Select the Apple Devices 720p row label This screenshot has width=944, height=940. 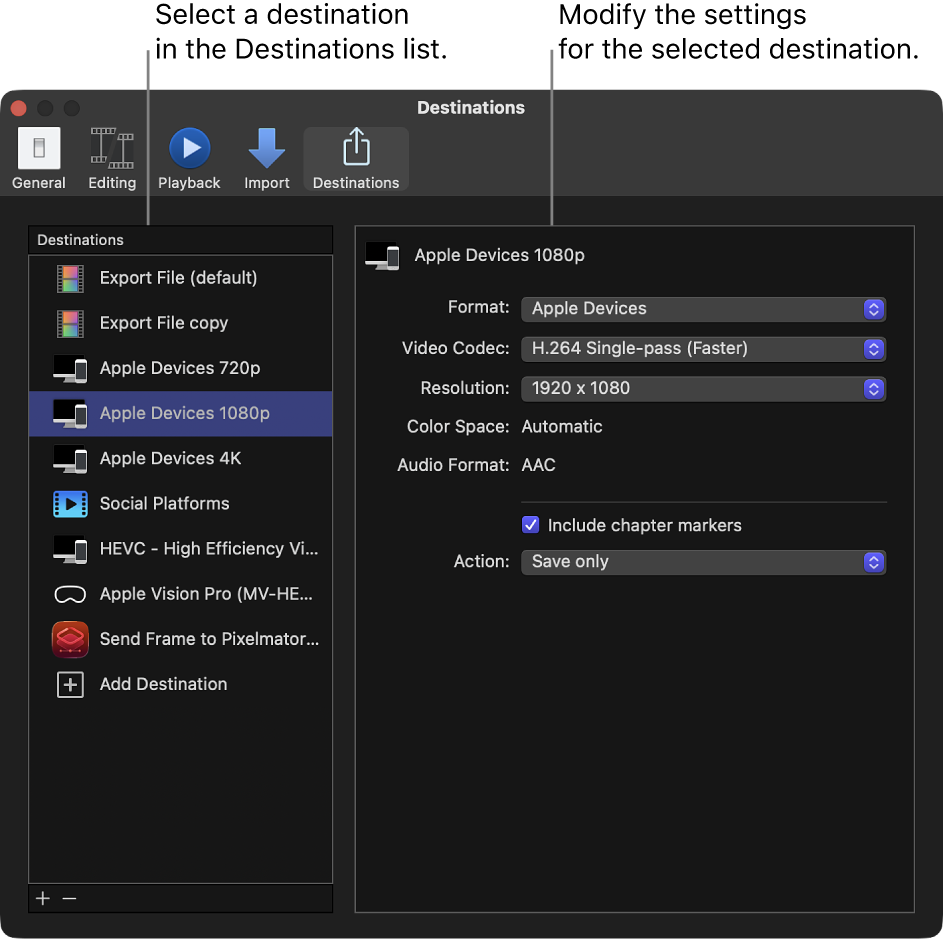click(180, 369)
